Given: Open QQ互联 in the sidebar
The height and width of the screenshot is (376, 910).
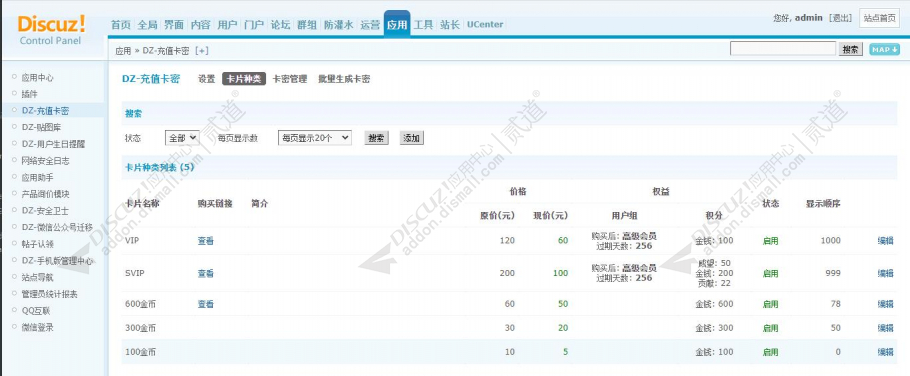Looking at the screenshot, I should (x=36, y=310).
